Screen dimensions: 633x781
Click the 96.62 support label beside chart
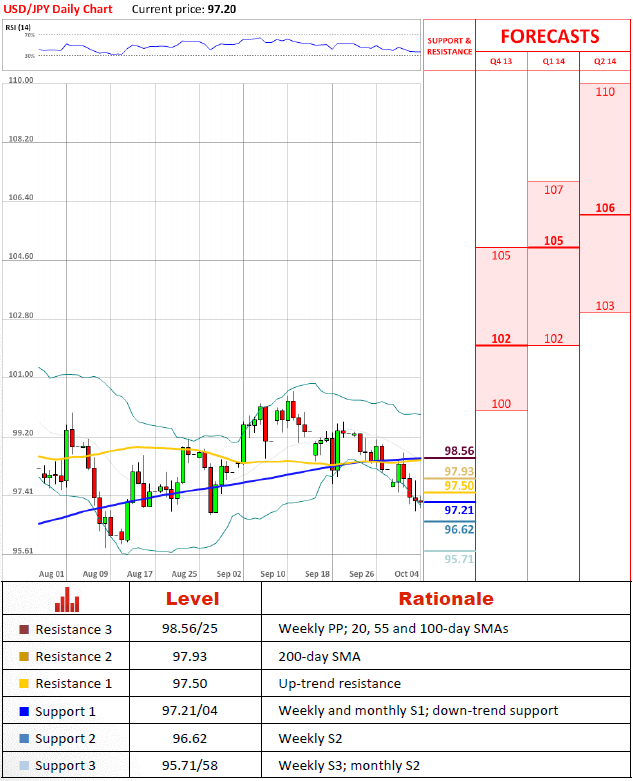(x=459, y=529)
